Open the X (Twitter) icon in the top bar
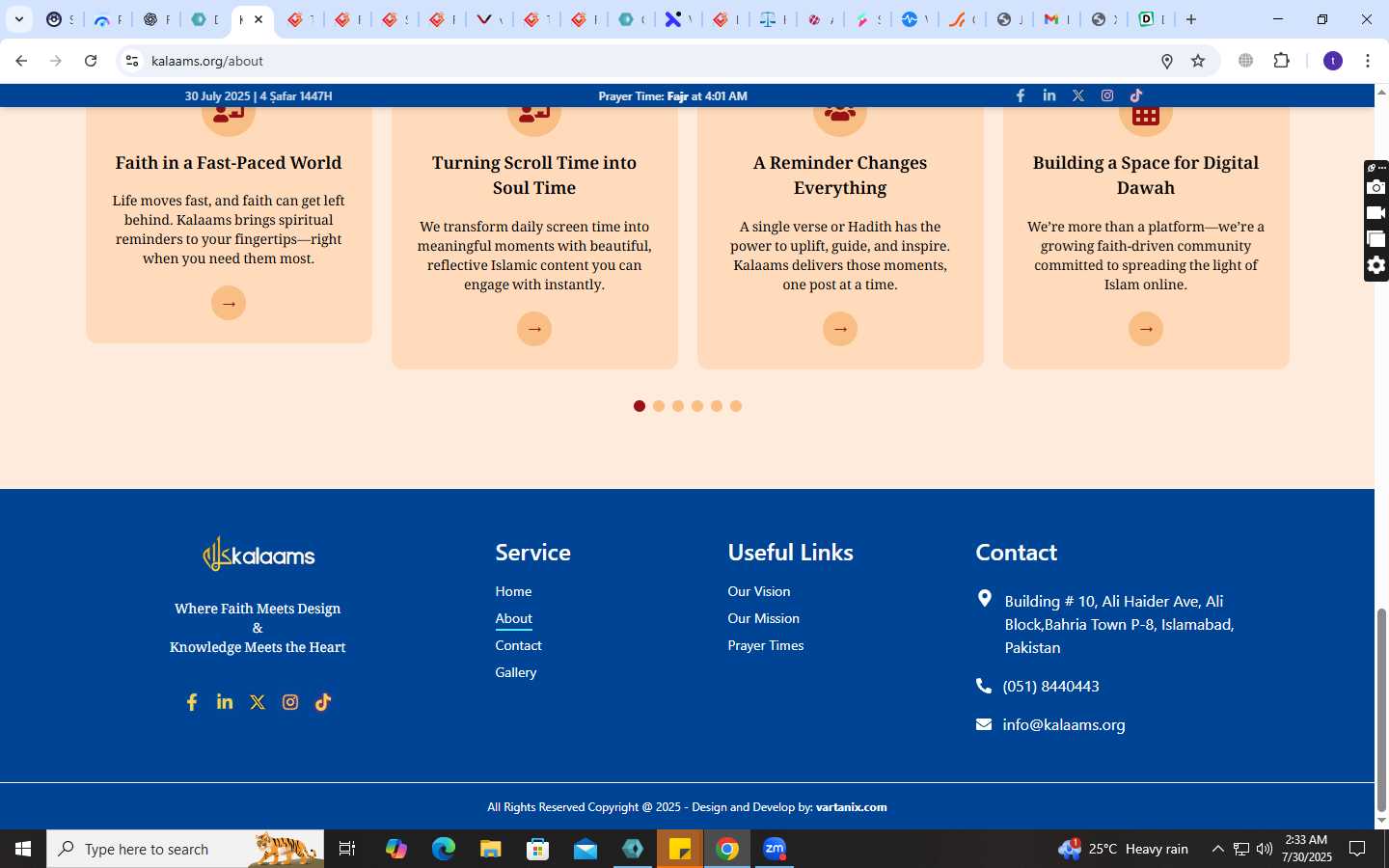 coord(1078,95)
